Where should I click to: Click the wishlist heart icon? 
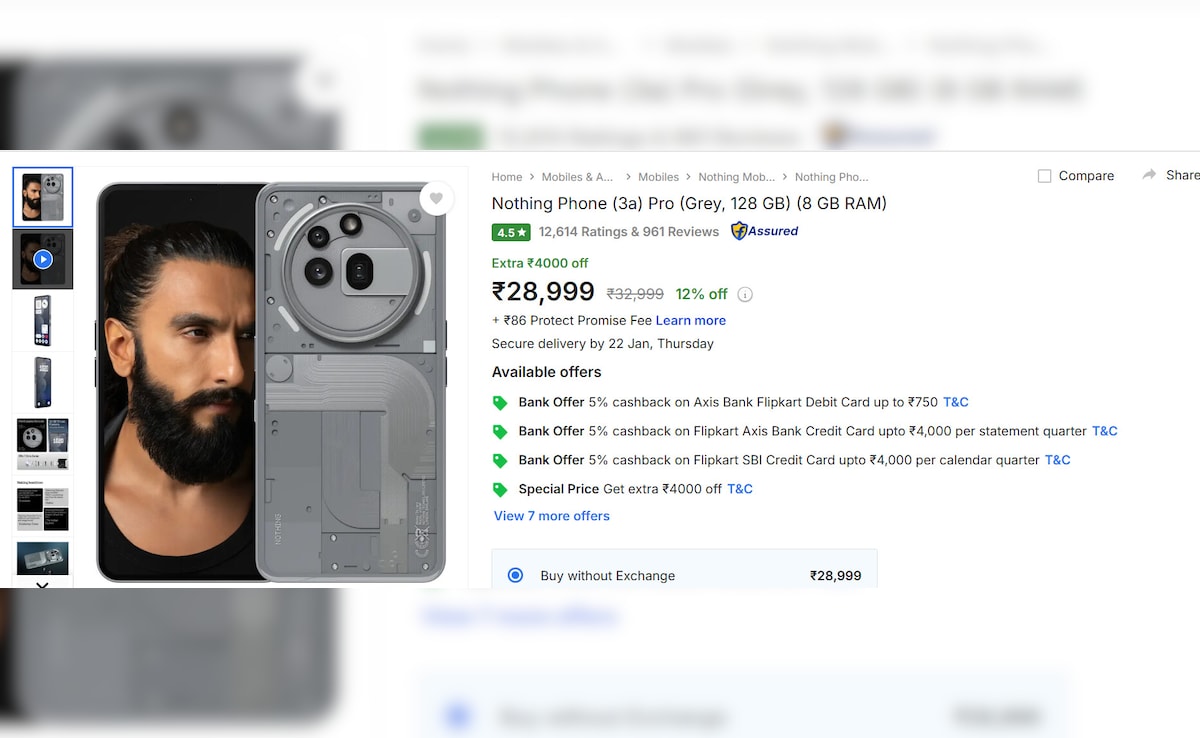(436, 199)
